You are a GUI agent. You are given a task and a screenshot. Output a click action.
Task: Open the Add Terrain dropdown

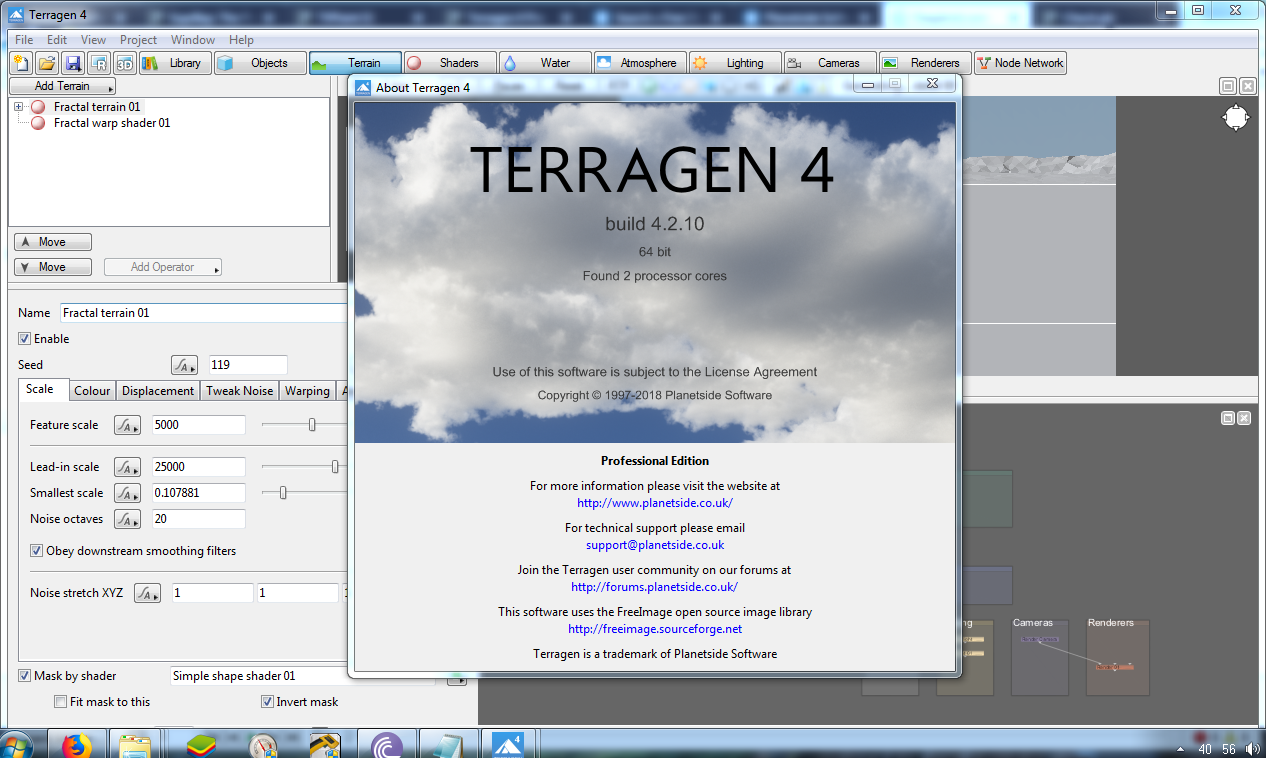pyautogui.click(x=62, y=86)
